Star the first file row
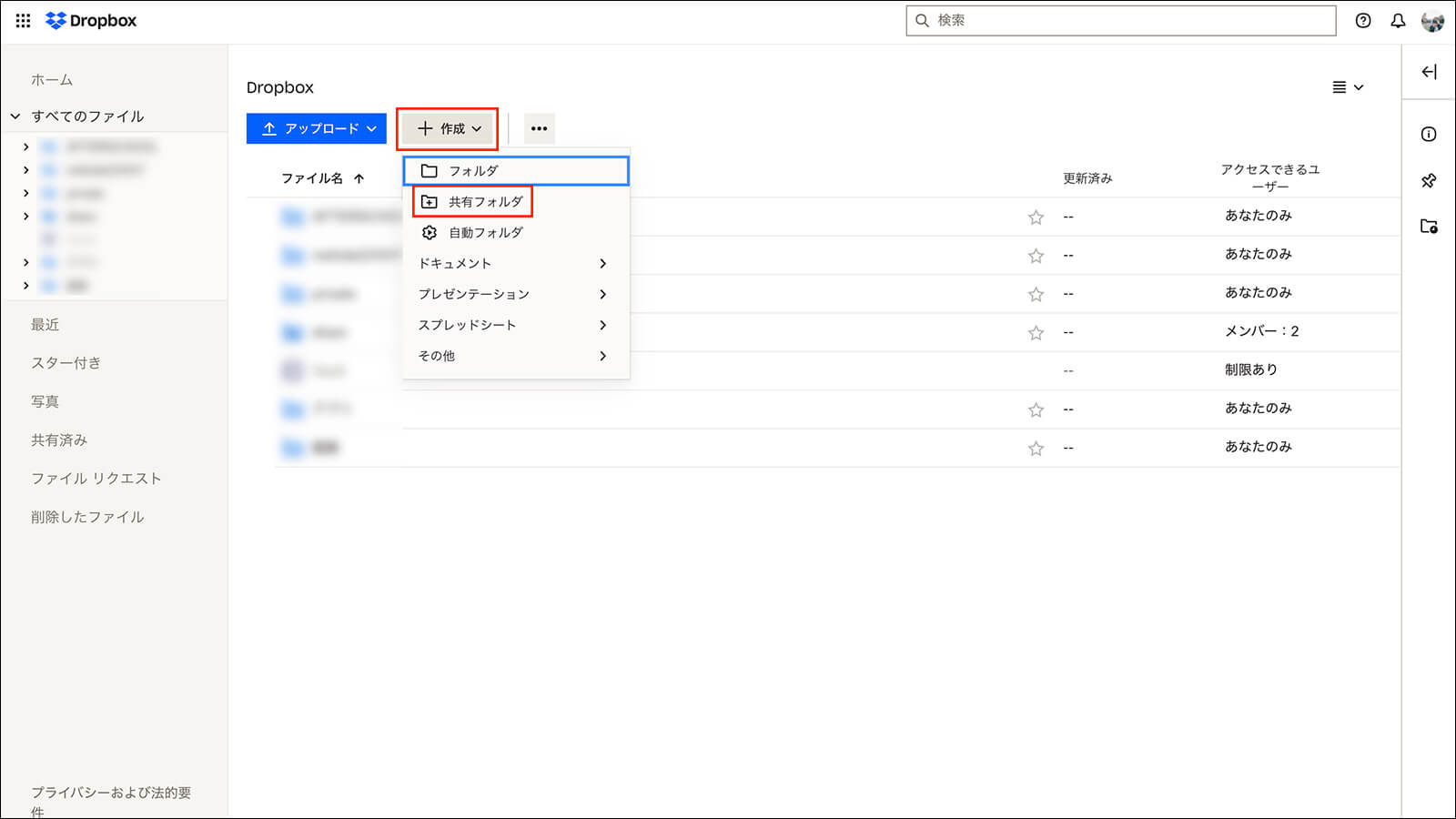This screenshot has width=1456, height=819. tap(1036, 217)
